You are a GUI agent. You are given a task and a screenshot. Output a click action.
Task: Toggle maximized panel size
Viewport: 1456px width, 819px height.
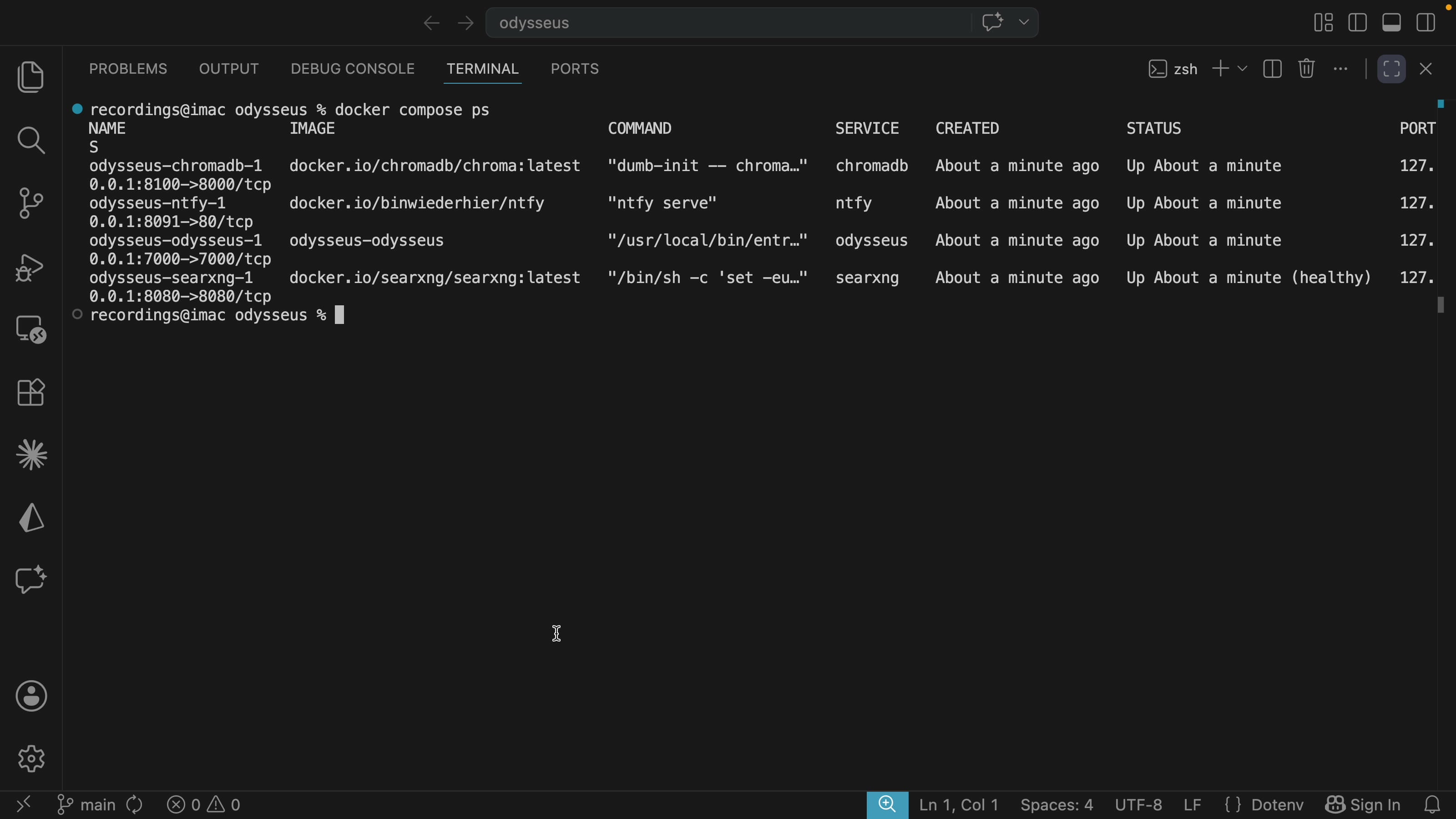point(1391,69)
